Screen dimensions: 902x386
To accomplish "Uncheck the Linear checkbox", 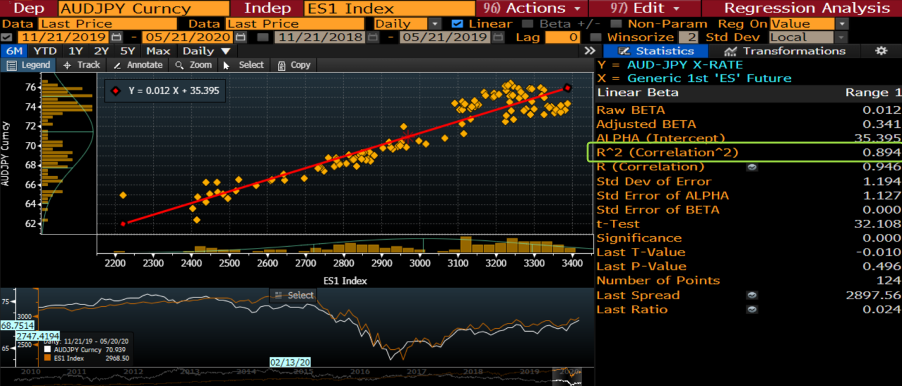I will (x=457, y=24).
